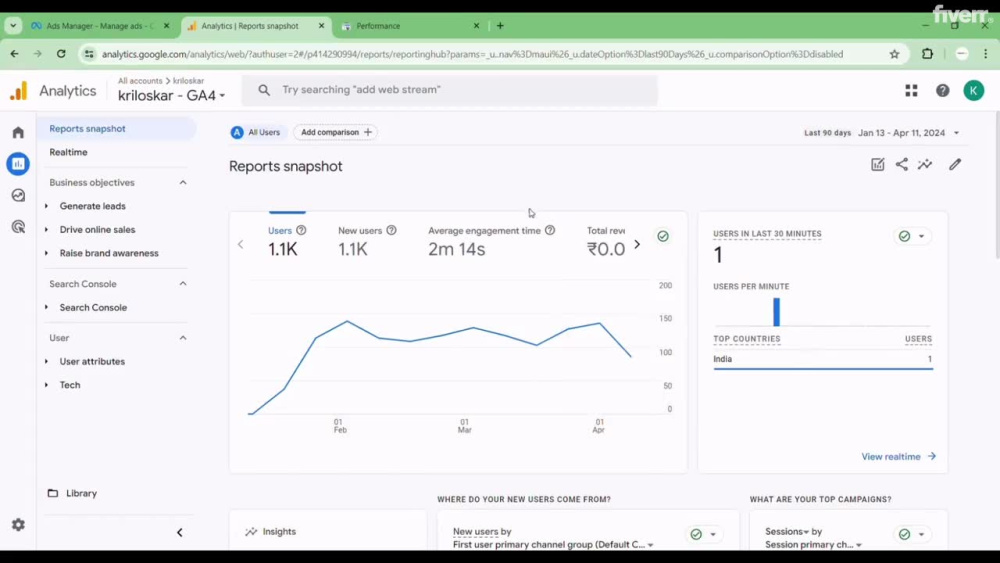Viewport: 1000px width, 563px height.
Task: Show previous metrics with left arrow
Action: (x=240, y=244)
